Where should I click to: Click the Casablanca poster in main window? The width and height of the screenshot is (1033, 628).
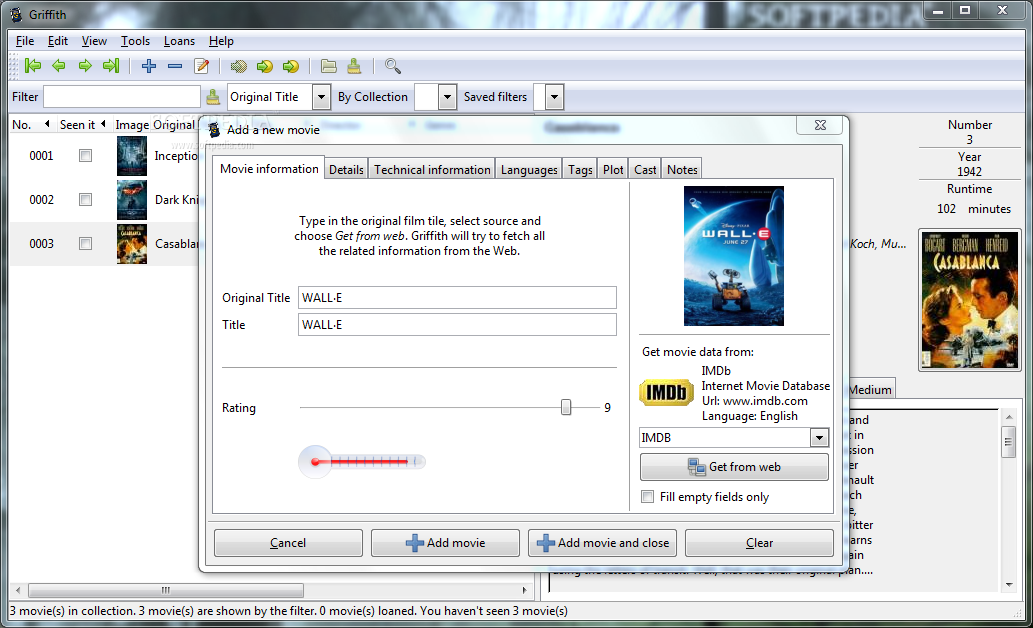[970, 300]
